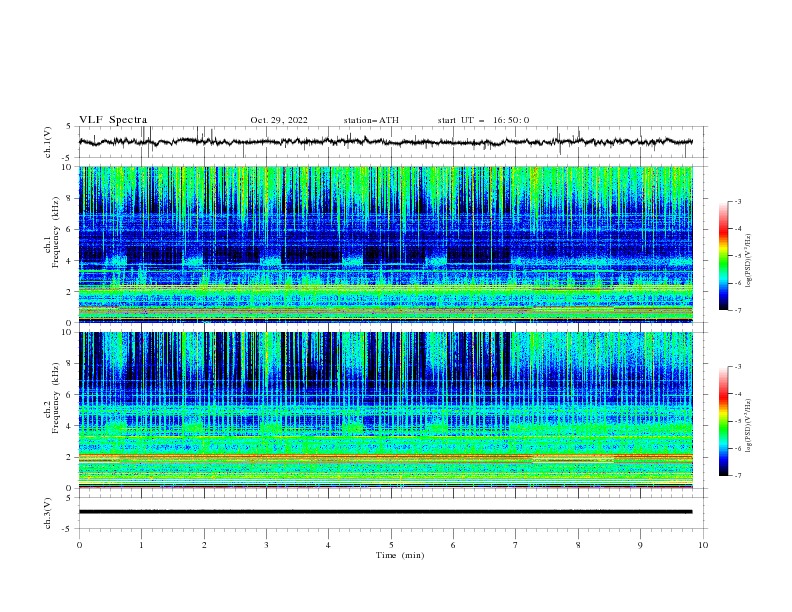The width and height of the screenshot is (792, 612).
Task: Click time axis tick label "8"
Action: 578,545
